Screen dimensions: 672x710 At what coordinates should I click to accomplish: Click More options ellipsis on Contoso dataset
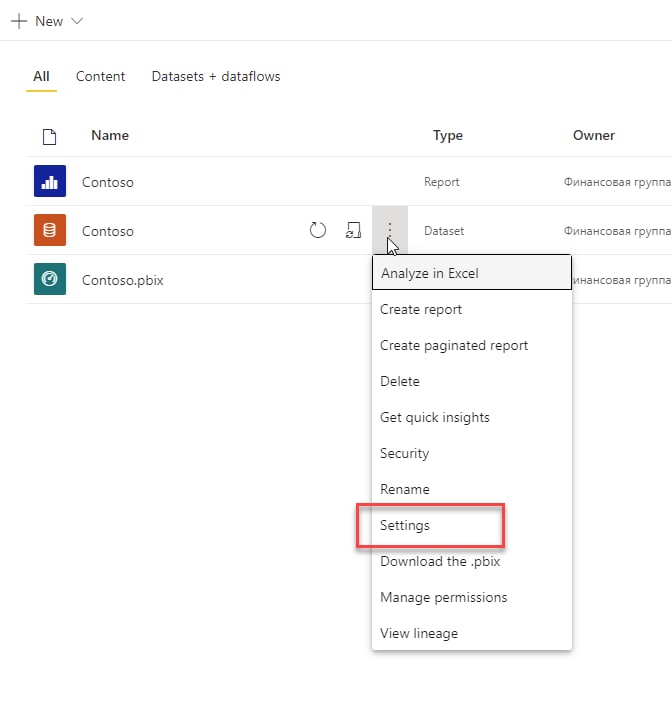[390, 230]
